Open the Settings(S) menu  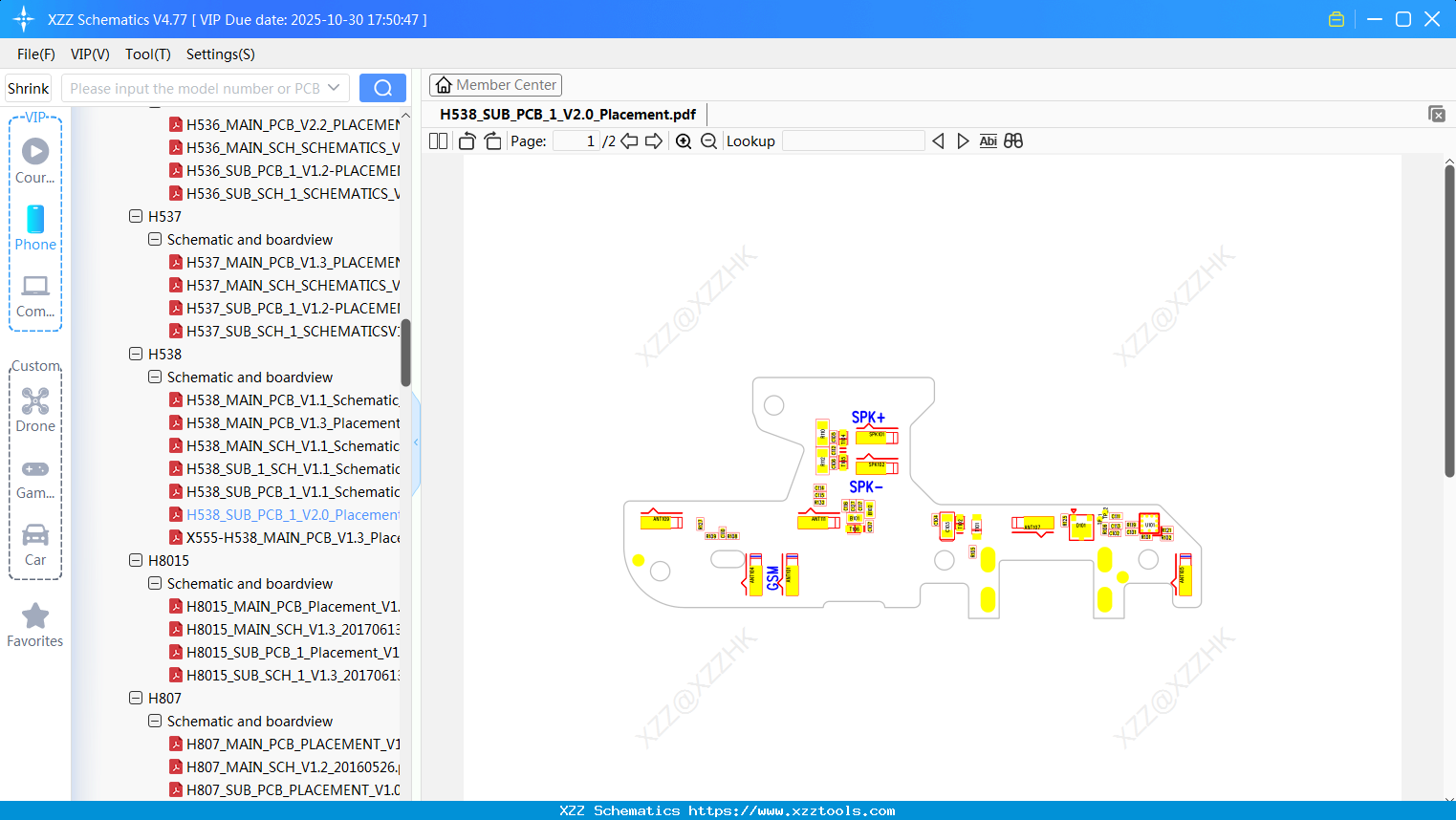tap(220, 54)
